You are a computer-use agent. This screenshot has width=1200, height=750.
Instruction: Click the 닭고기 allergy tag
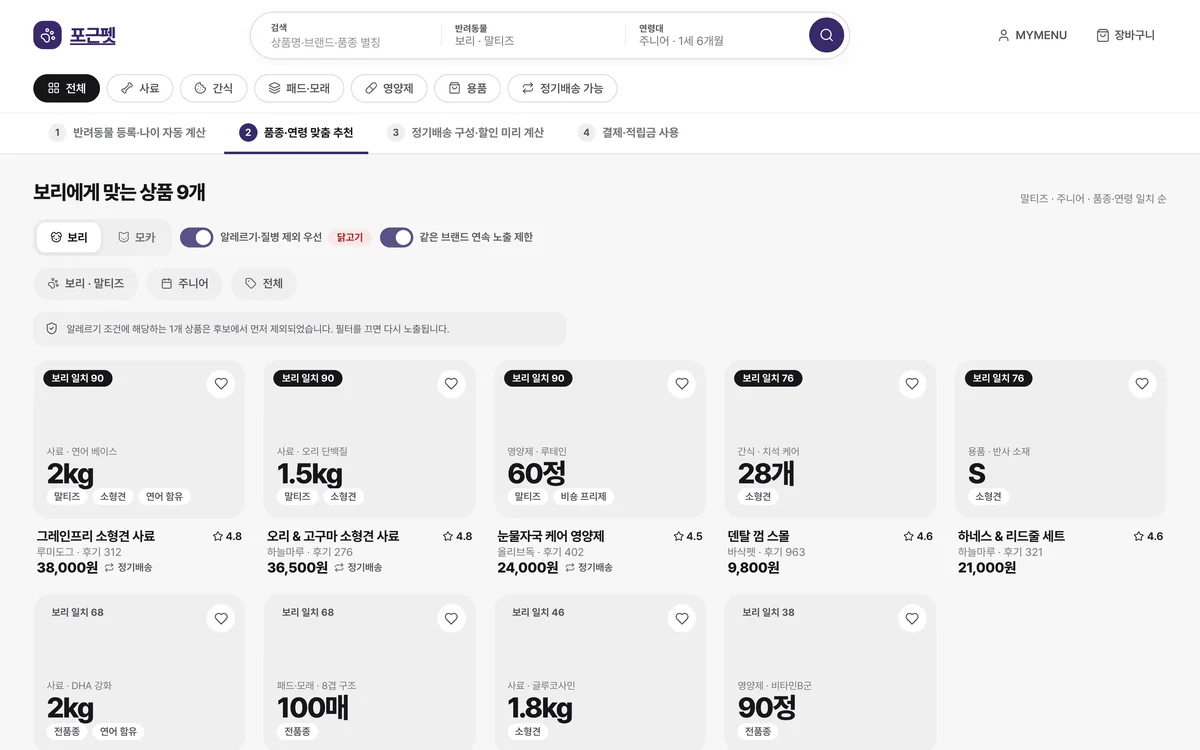350,237
